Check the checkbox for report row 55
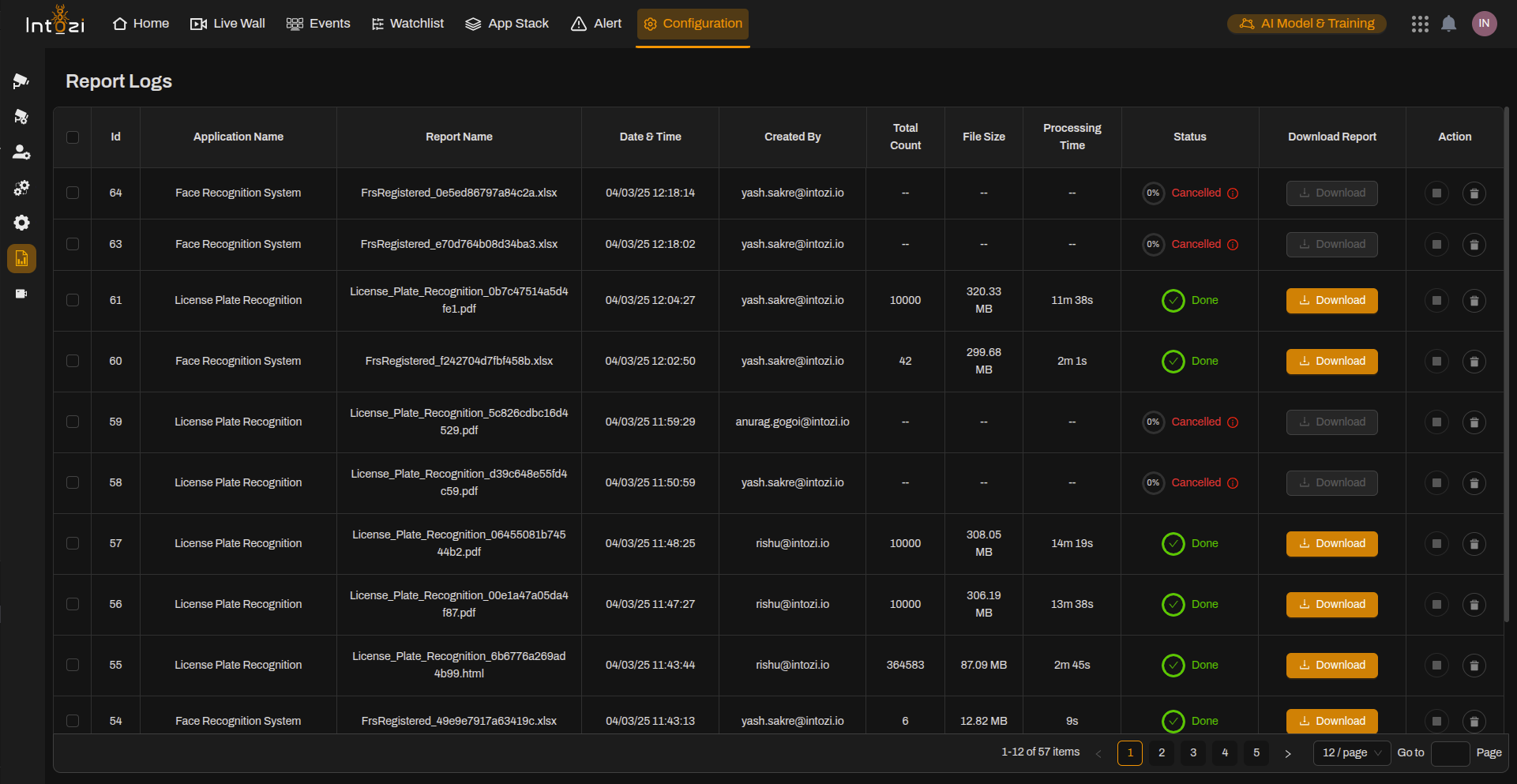Viewport: 1517px width, 784px height. pyautogui.click(x=73, y=665)
